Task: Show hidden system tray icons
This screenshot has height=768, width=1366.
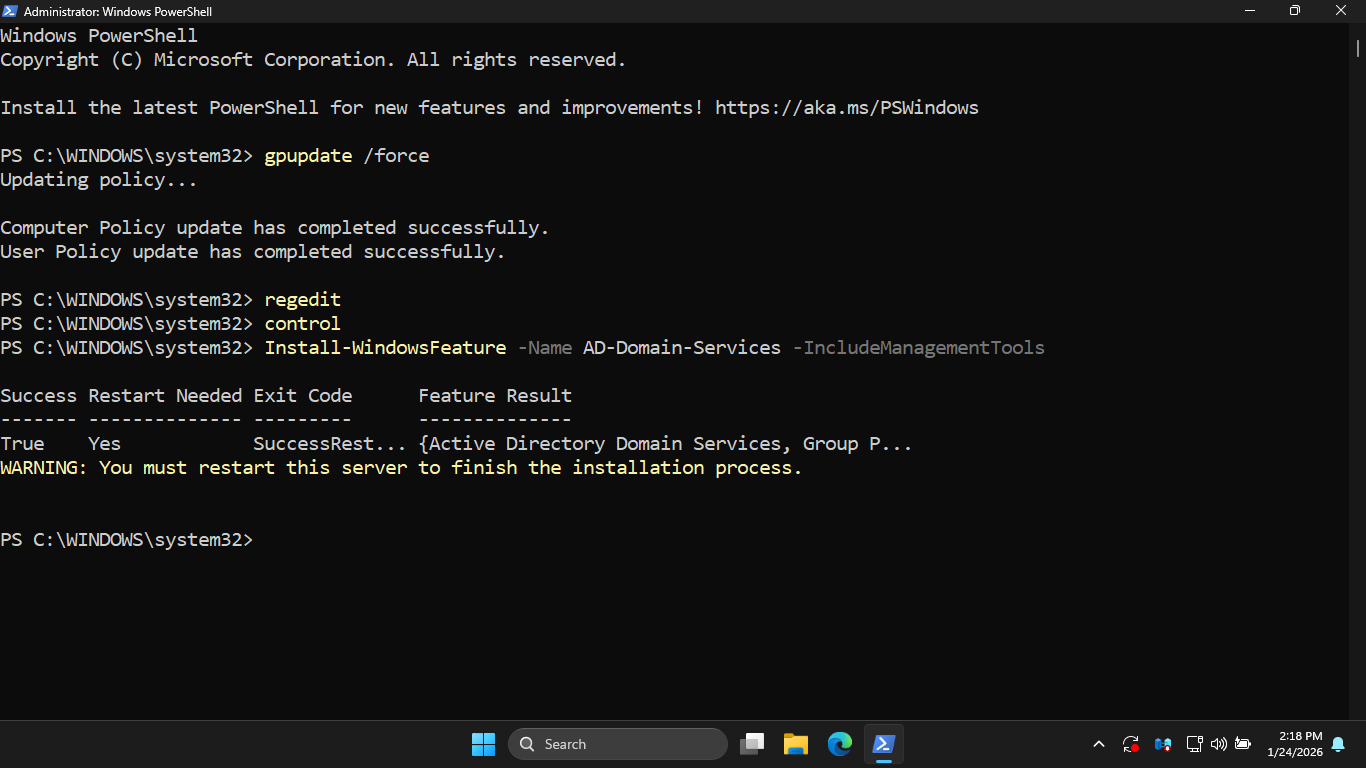Action: point(1099,744)
